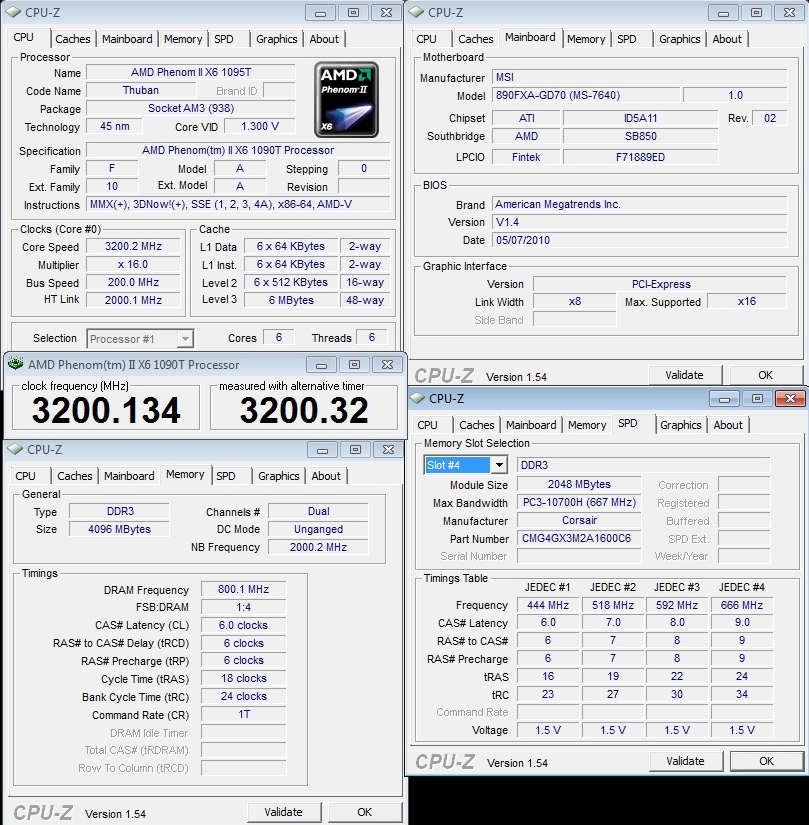Click the AMD Phenom II X6 processor logo
Viewport: 809px width, 825px height.
tap(346, 99)
